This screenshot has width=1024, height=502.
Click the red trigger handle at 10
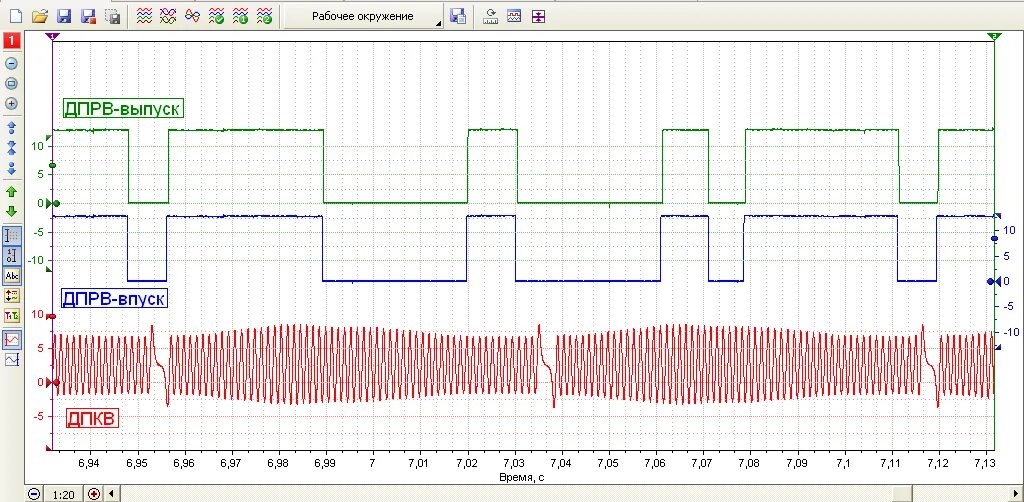tap(53, 317)
